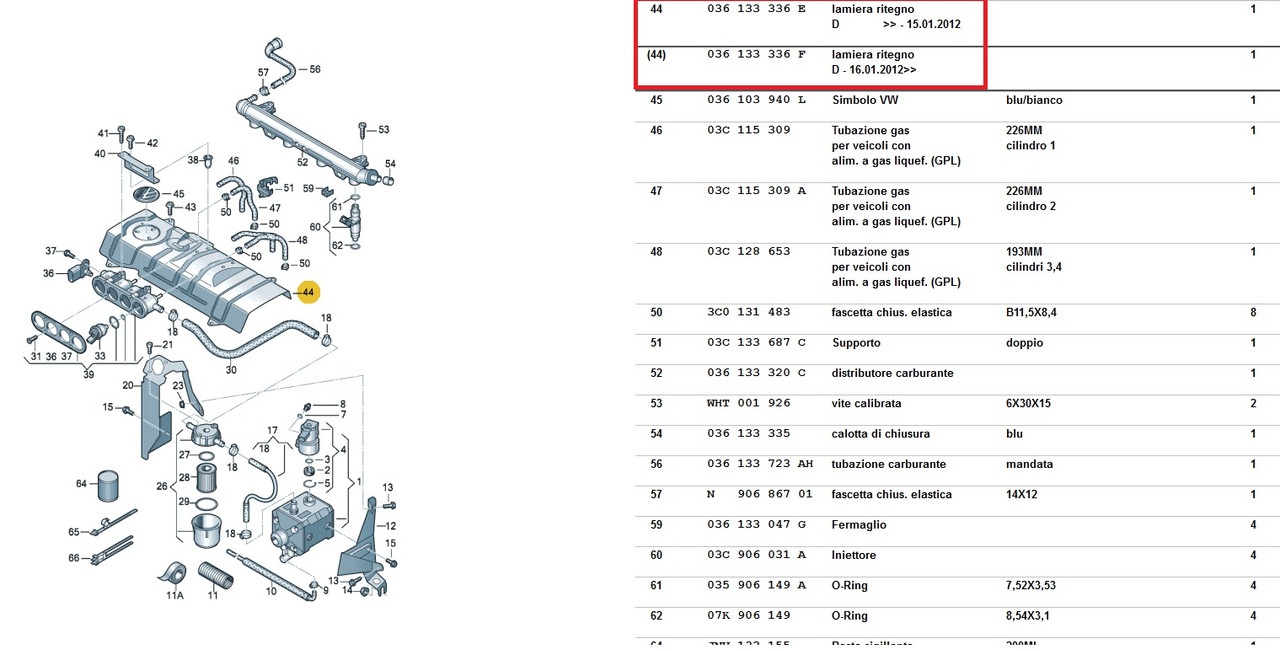The image size is (1280, 651).
Task: Click callout 59 beside the clip
Action: [308, 188]
